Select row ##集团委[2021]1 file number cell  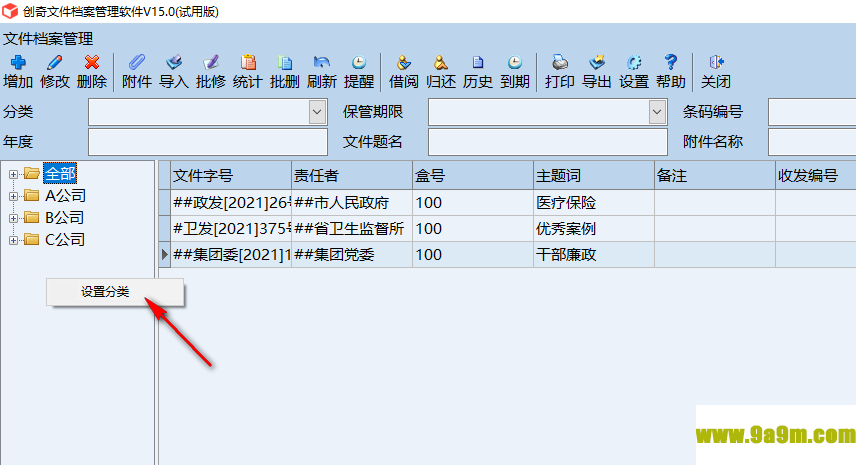231,254
